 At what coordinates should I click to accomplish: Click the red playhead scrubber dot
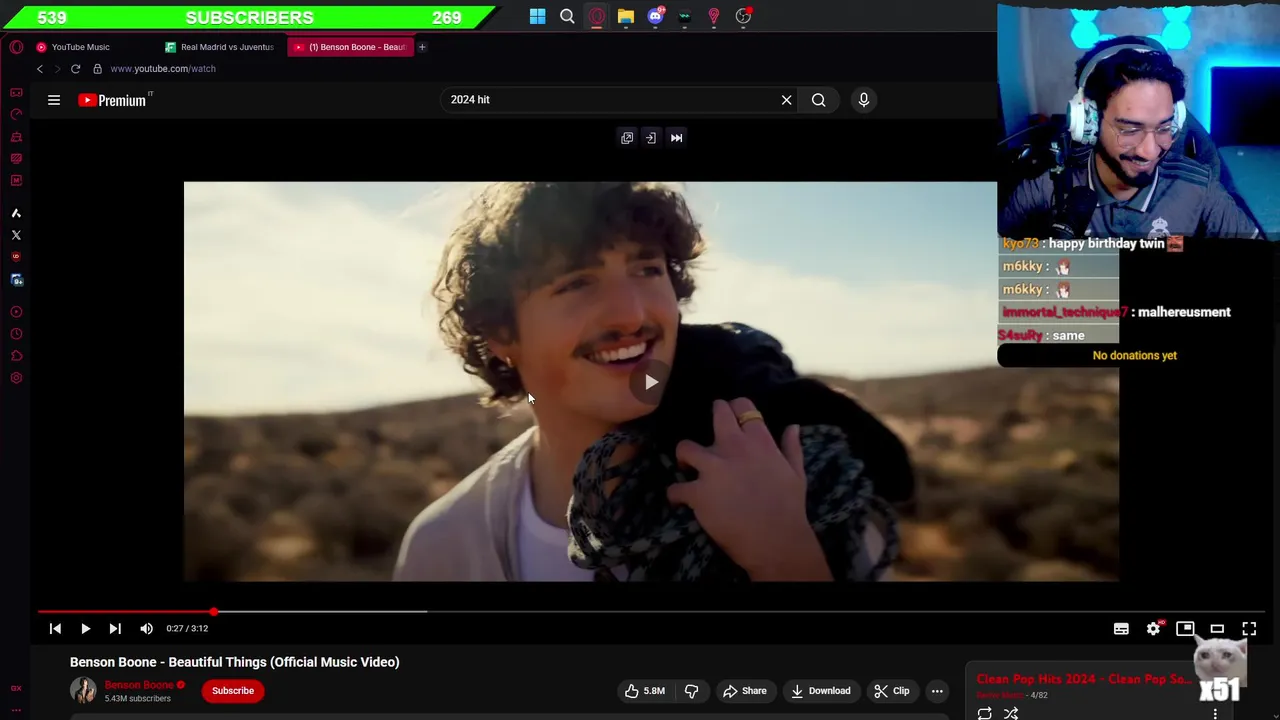tap(214, 611)
